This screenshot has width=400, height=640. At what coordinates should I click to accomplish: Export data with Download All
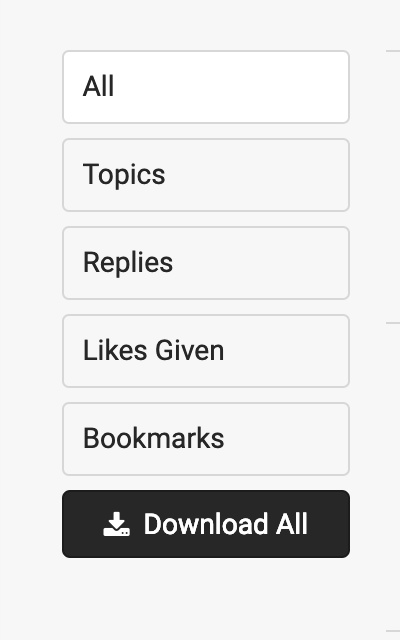tap(206, 524)
